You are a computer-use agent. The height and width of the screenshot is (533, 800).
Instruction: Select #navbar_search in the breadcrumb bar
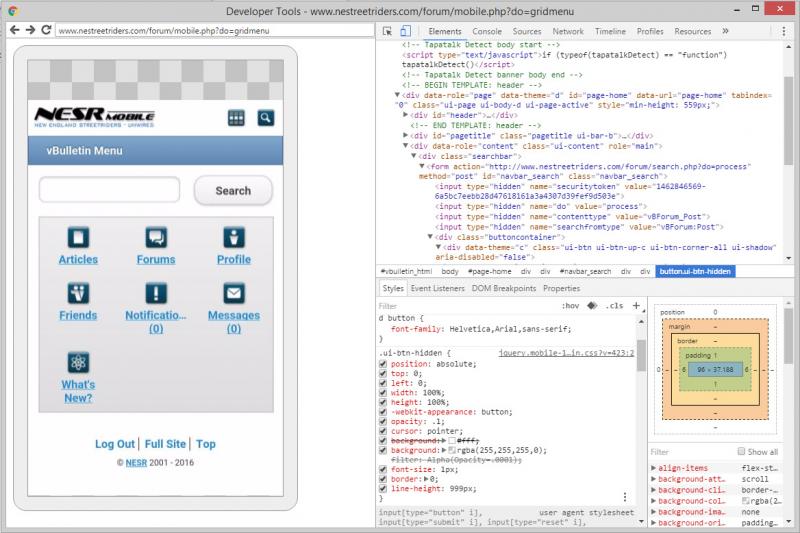pos(585,271)
